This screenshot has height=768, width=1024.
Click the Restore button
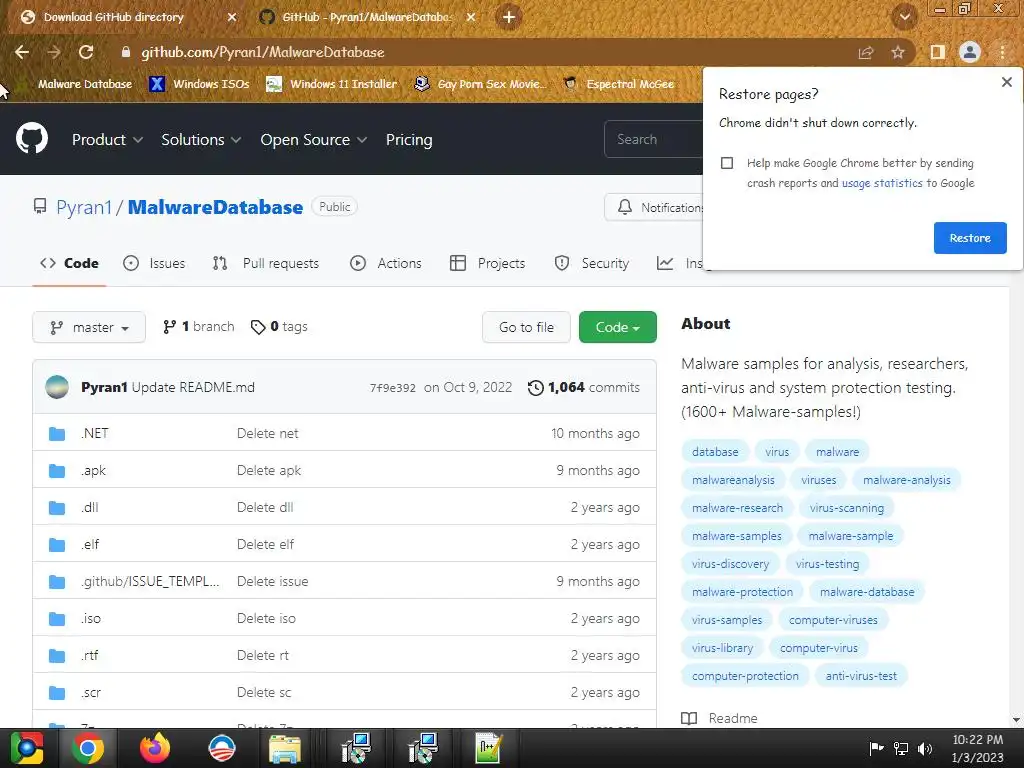[970, 238]
